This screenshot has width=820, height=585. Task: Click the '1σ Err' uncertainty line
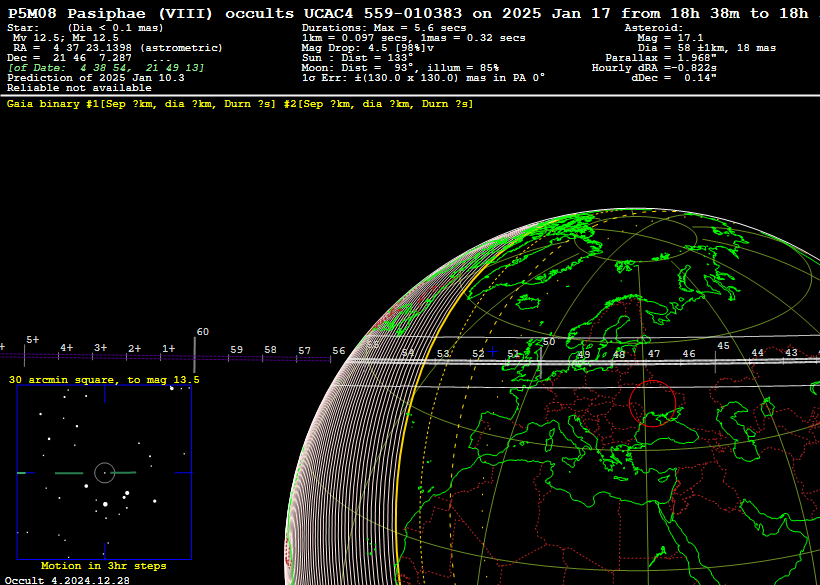tap(424, 78)
